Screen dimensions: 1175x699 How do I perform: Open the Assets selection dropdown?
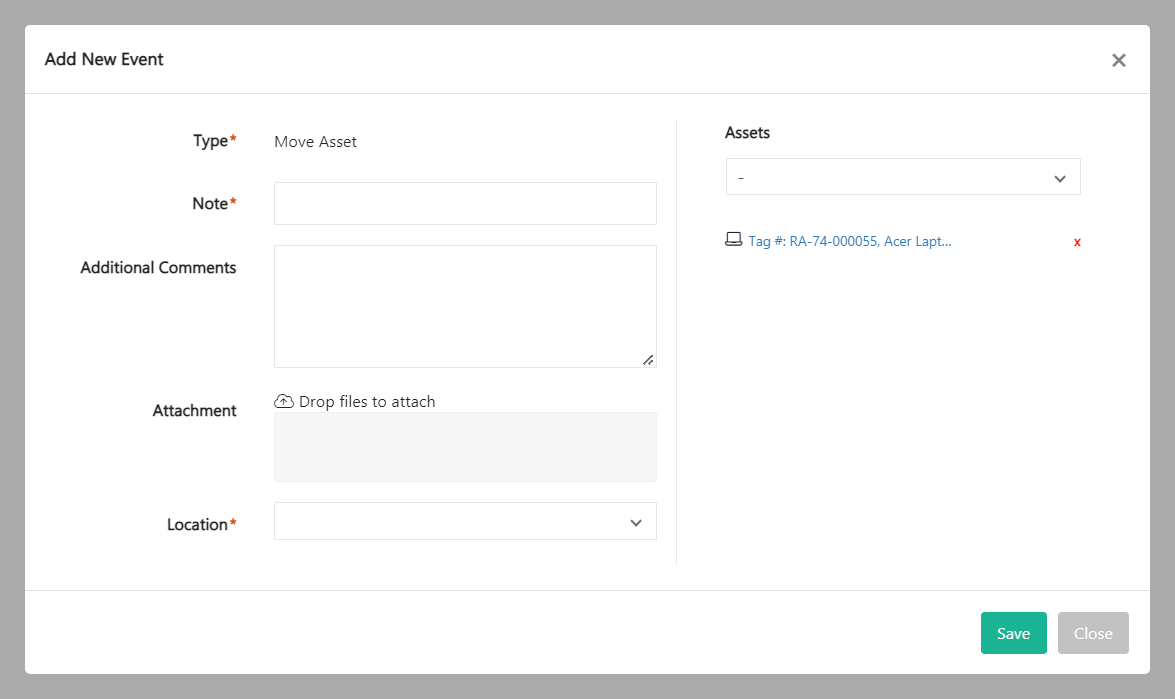click(x=890, y=177)
